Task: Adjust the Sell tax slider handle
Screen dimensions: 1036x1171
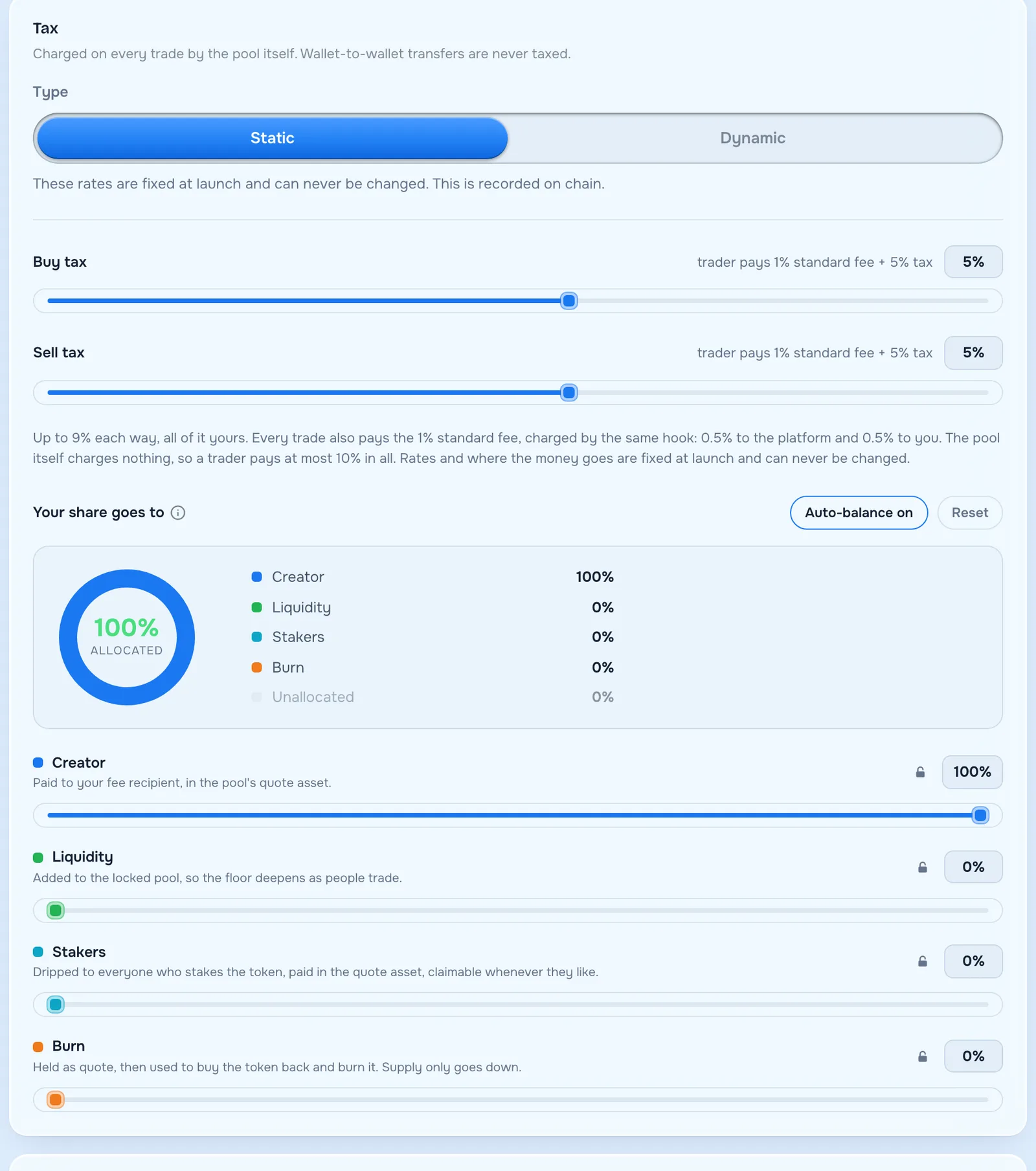Action: click(x=569, y=393)
